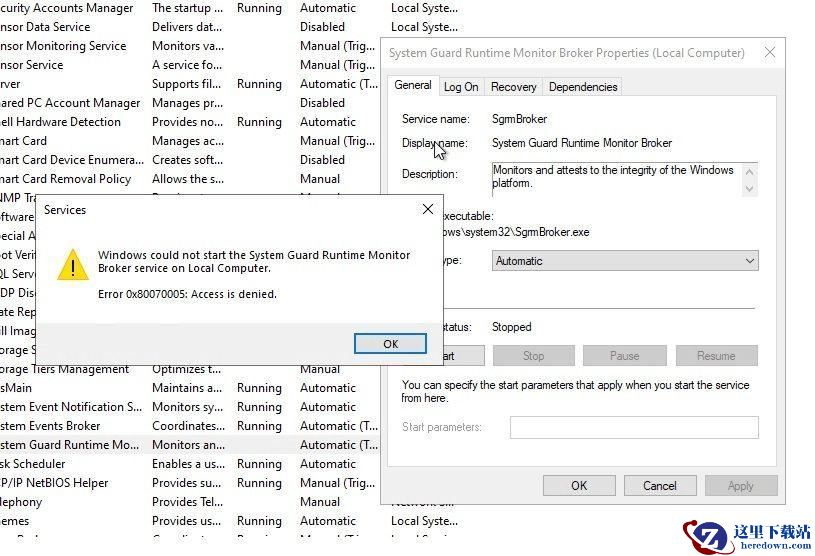Image resolution: width=815 pixels, height=556 pixels.
Task: Open the Automatic startup type dropdown
Action: point(625,261)
